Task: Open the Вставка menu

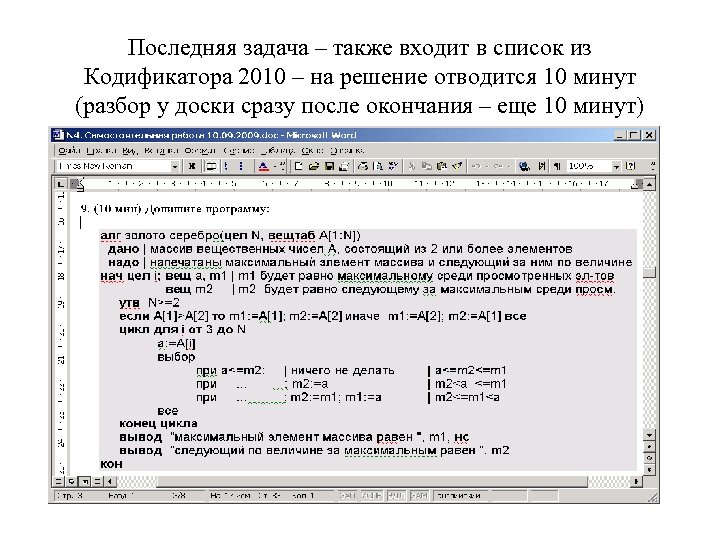Action: 161,151
